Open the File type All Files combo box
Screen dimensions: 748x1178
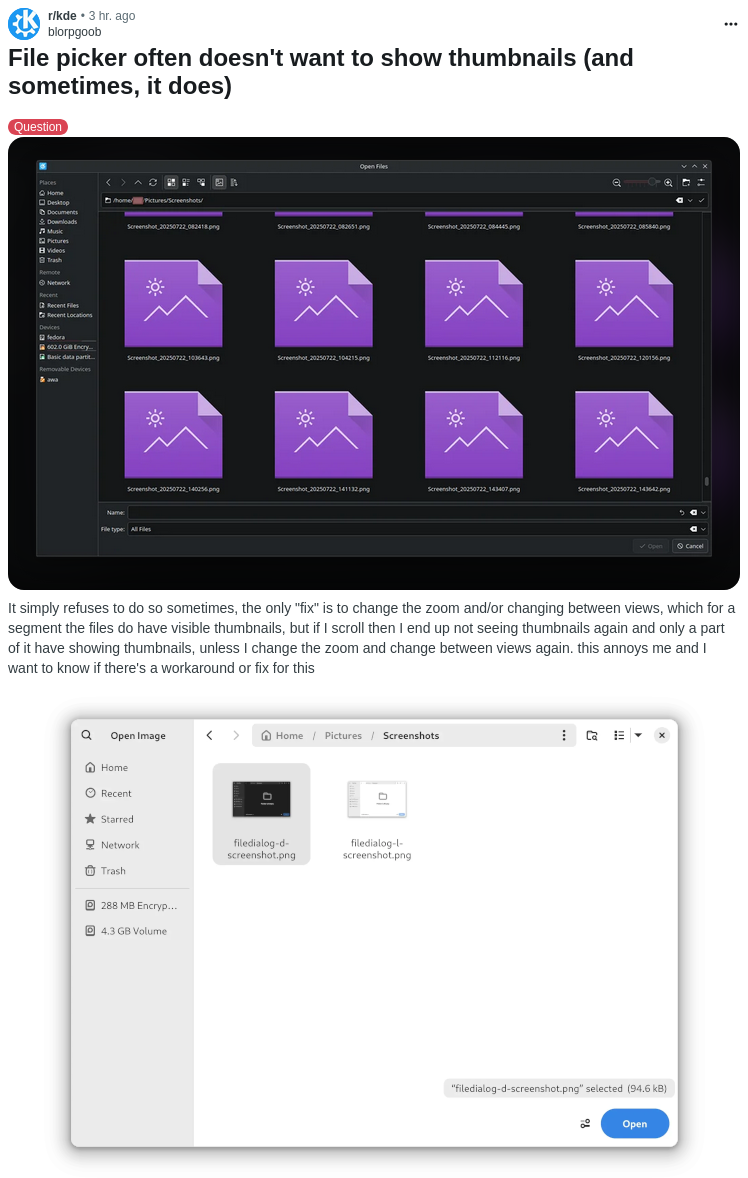pos(418,529)
